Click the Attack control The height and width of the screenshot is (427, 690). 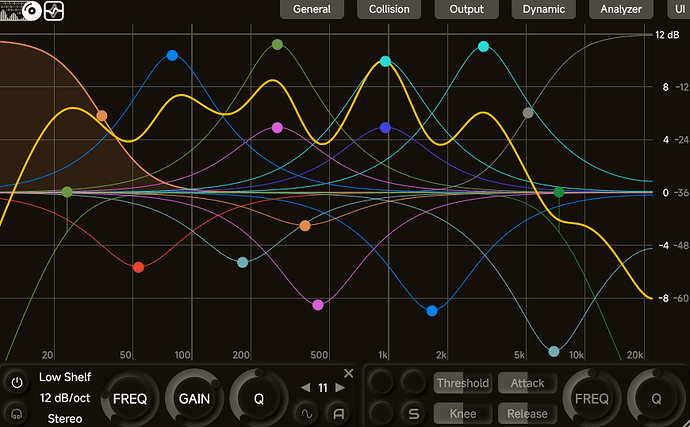pos(527,383)
